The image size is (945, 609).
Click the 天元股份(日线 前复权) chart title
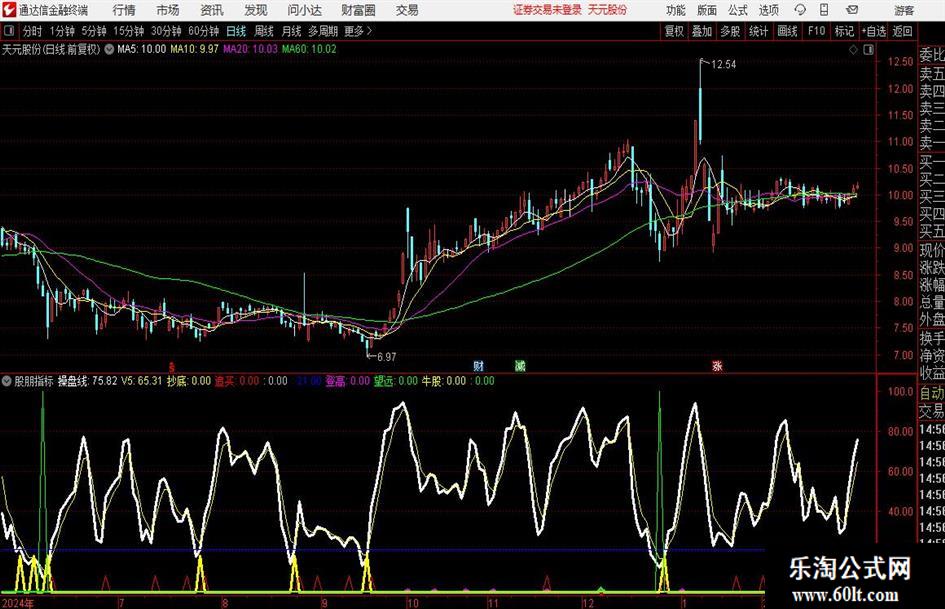tap(51, 49)
